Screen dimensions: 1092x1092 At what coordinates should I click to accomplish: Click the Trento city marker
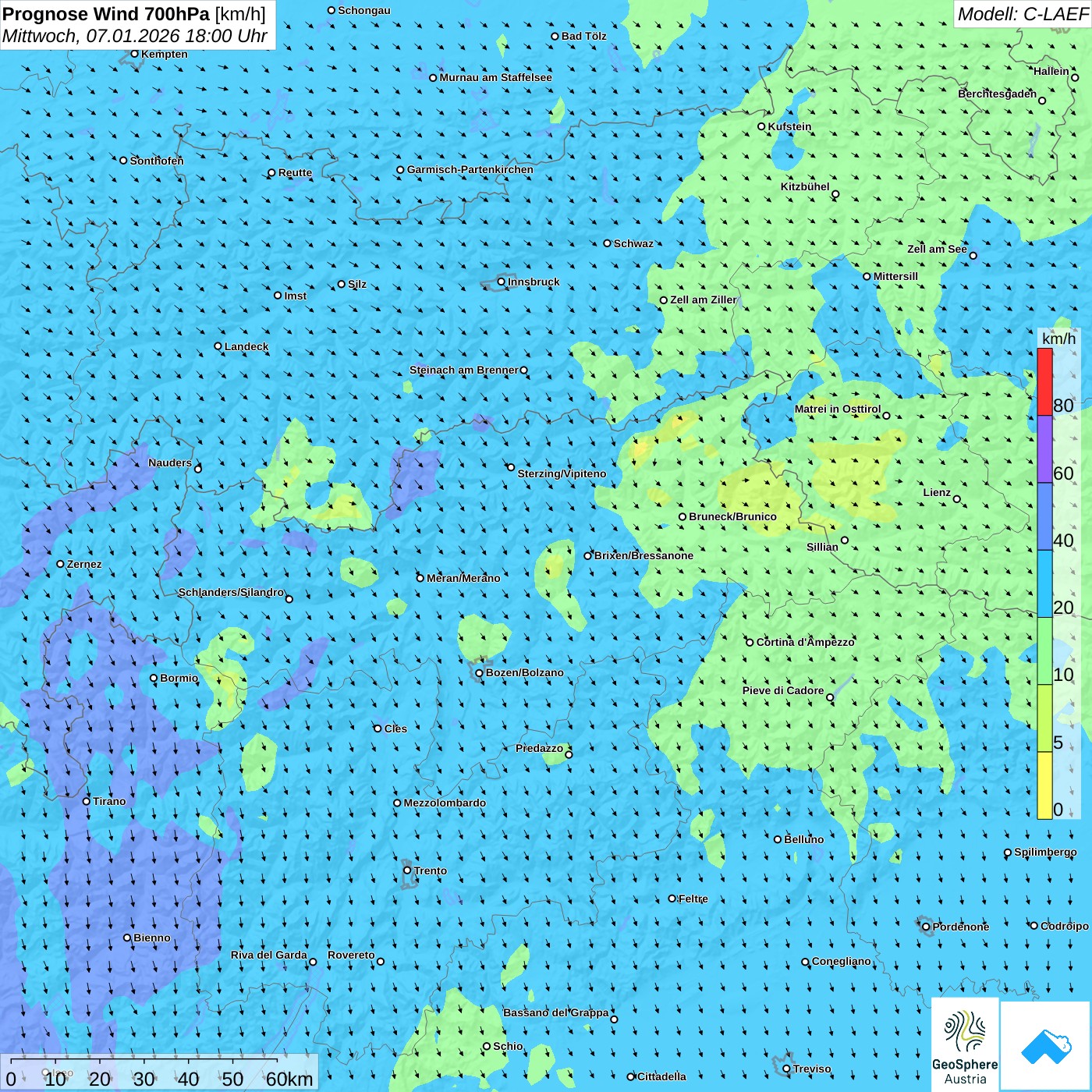[407, 870]
